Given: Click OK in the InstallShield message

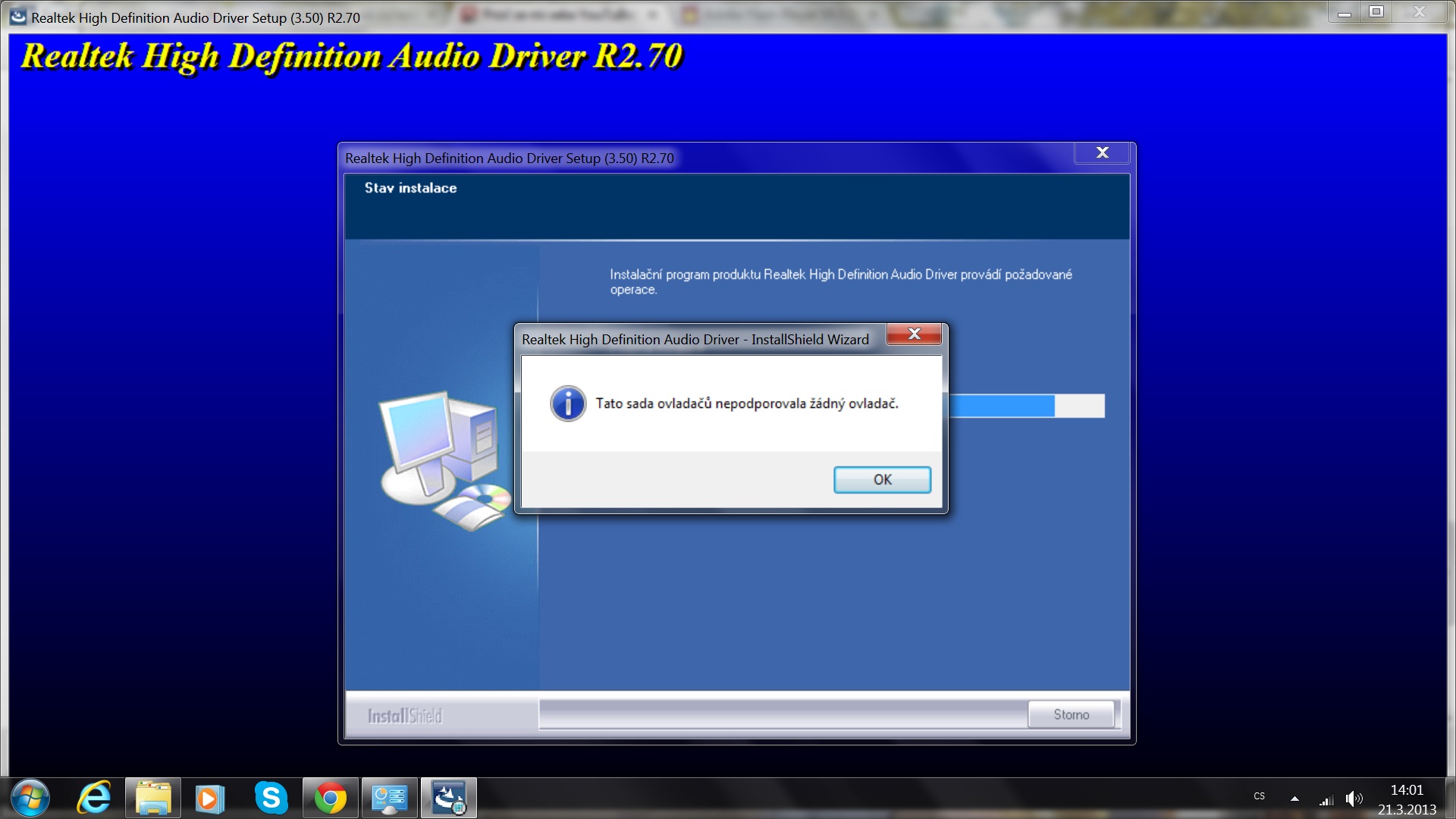Looking at the screenshot, I should click(x=882, y=479).
